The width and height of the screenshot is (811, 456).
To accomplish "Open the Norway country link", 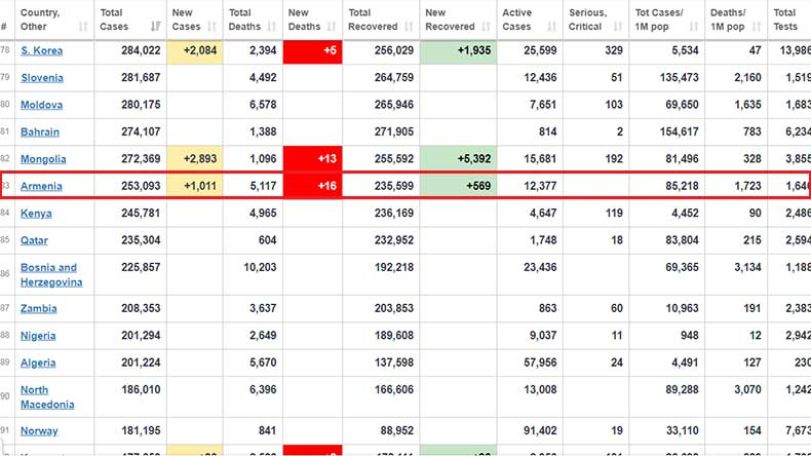I will (39, 431).
